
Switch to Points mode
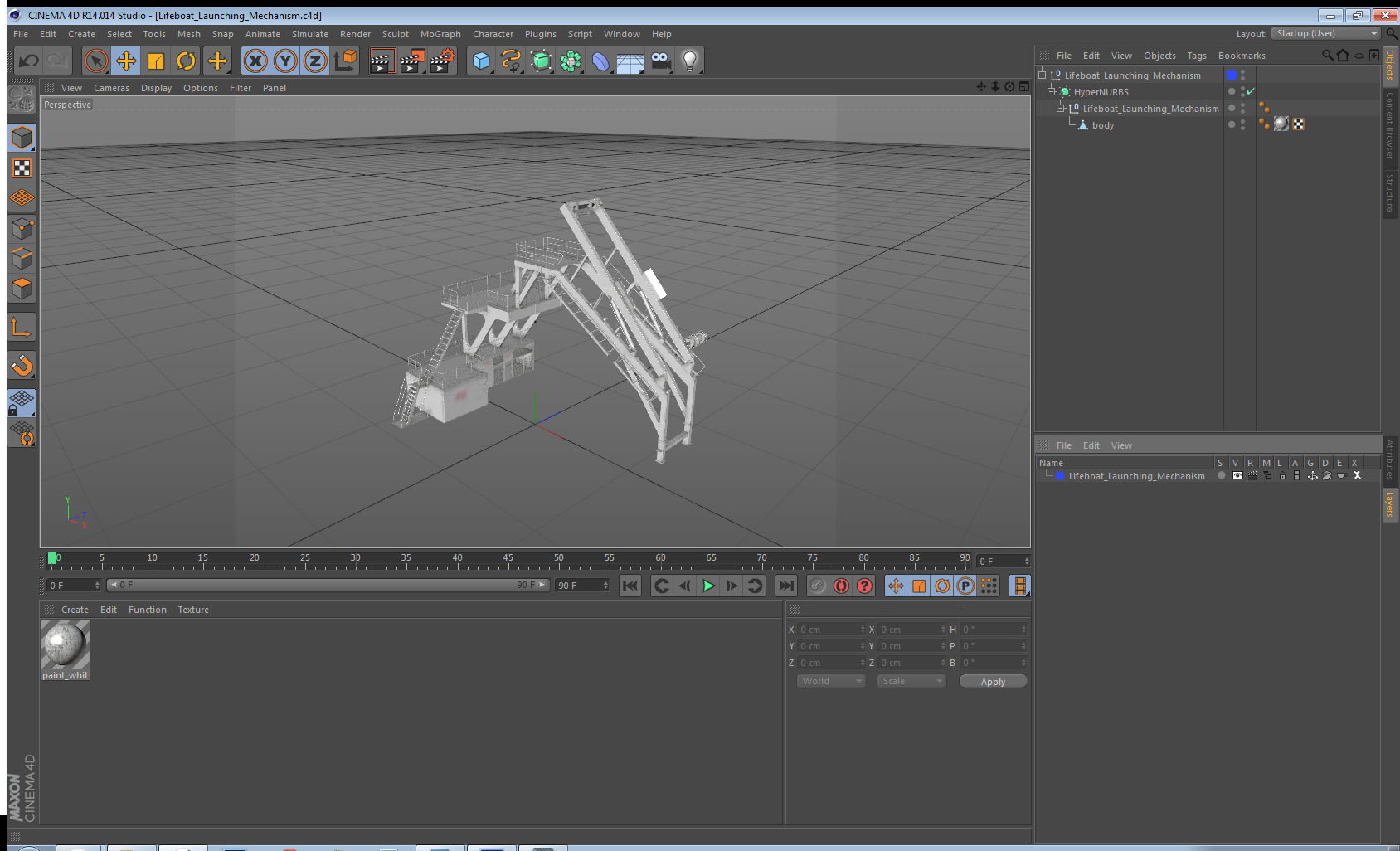pos(22,228)
